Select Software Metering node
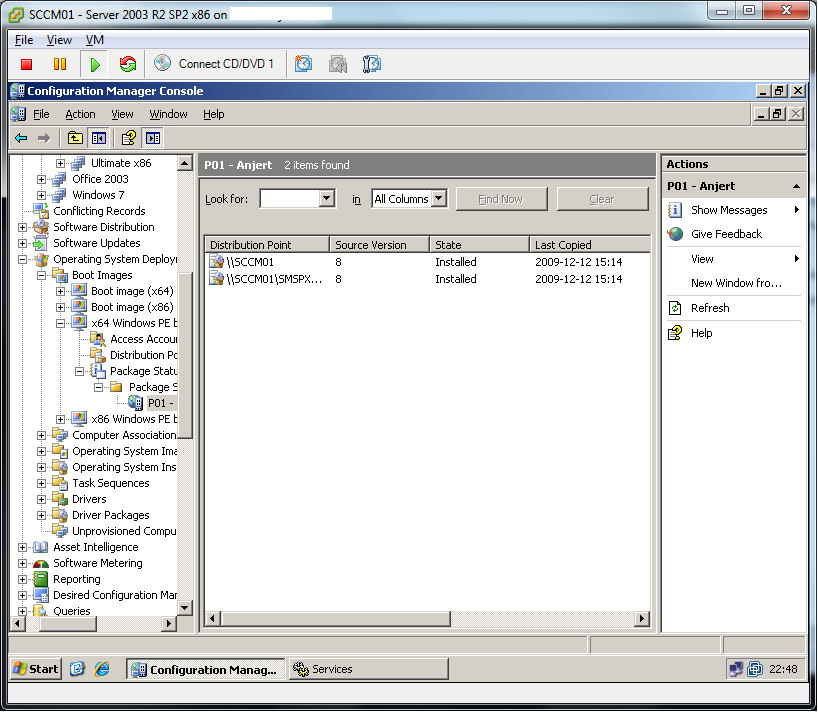This screenshot has height=719, width=818. 98,564
